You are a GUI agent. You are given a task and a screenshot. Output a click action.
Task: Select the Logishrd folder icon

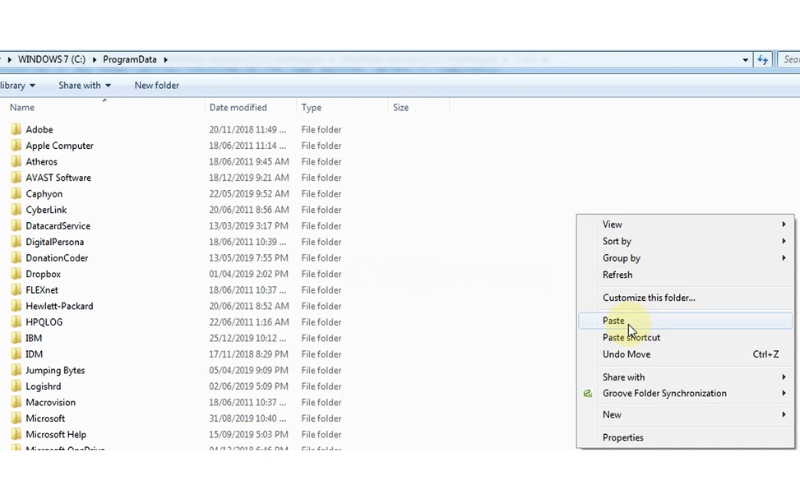coord(16,386)
